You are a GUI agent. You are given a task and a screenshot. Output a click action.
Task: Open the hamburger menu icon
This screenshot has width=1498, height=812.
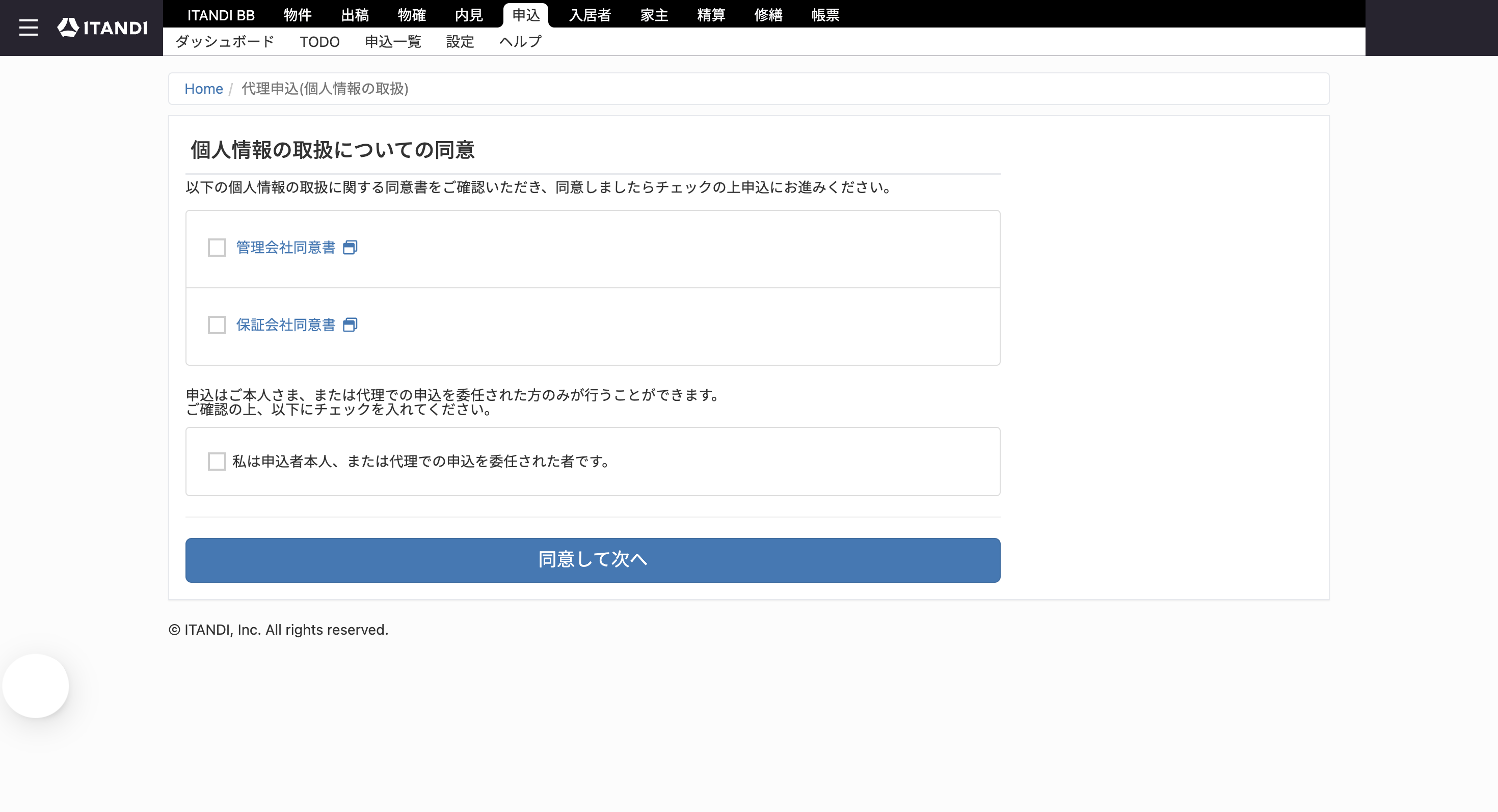tap(28, 28)
